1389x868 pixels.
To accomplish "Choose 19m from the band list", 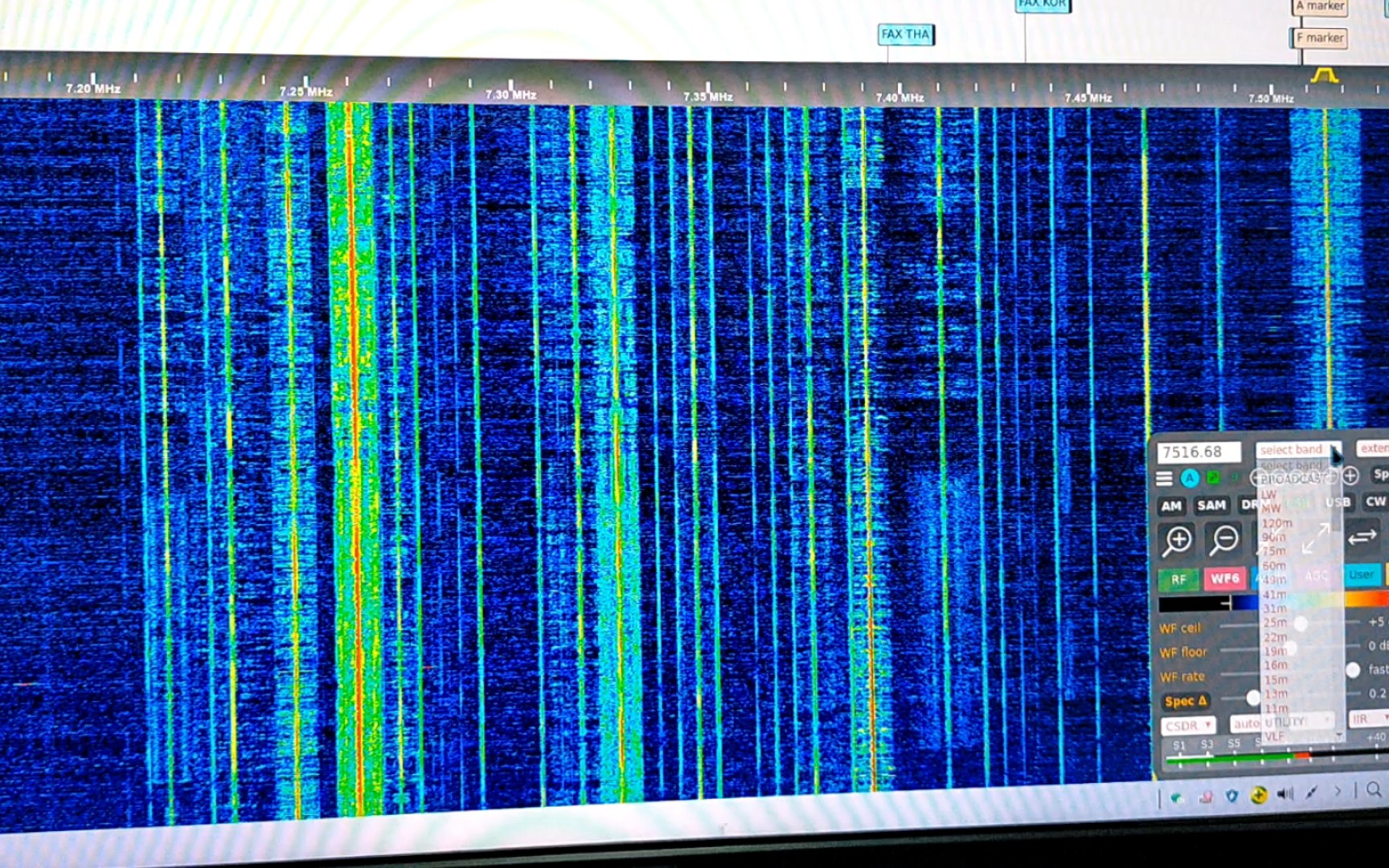I will 1276,651.
